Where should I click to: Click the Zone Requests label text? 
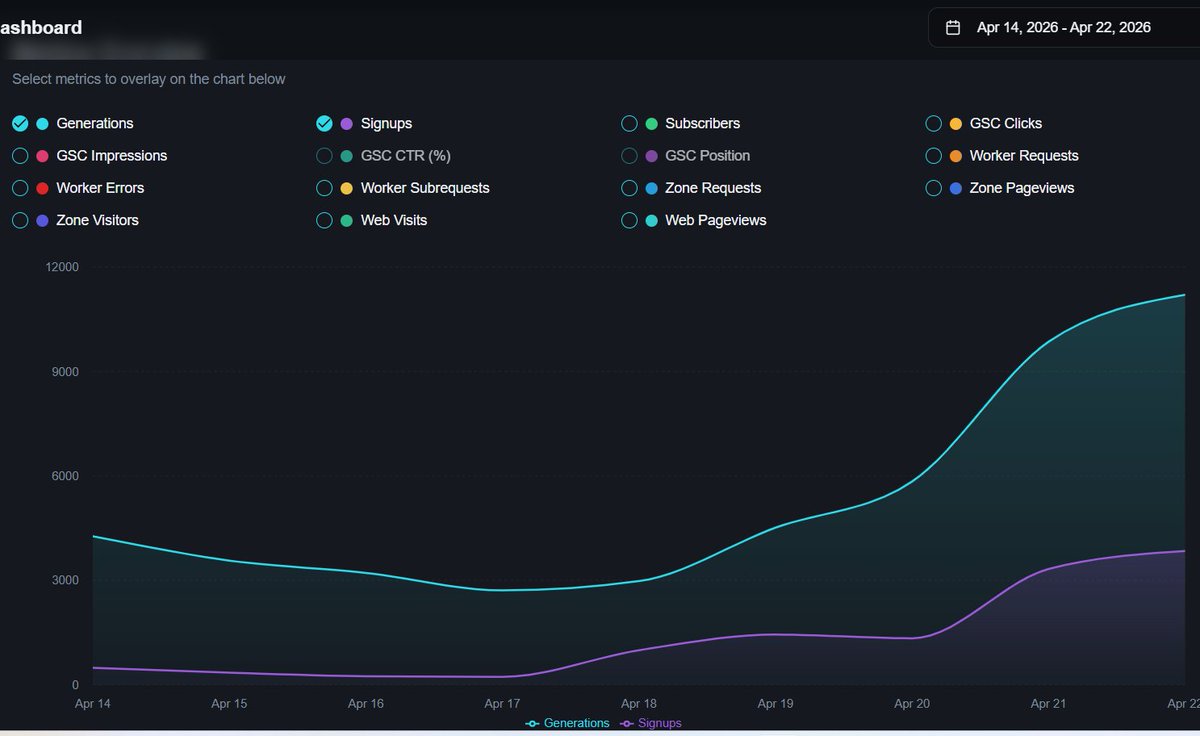pyautogui.click(x=713, y=188)
